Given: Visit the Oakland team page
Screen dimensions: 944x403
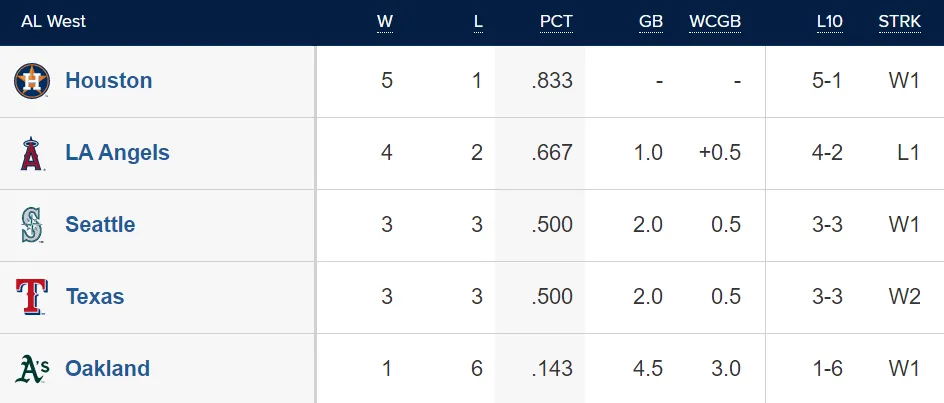Looking at the screenshot, I should point(107,369).
